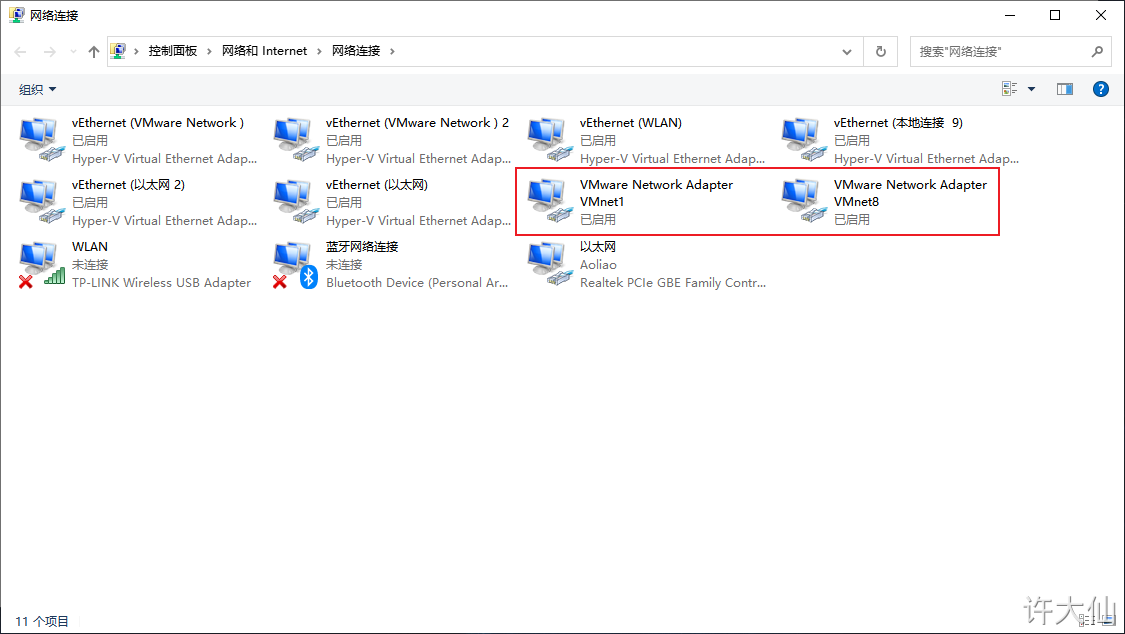Click the 未连接 status under WLAN
The width and height of the screenshot is (1125, 634).
tap(90, 265)
